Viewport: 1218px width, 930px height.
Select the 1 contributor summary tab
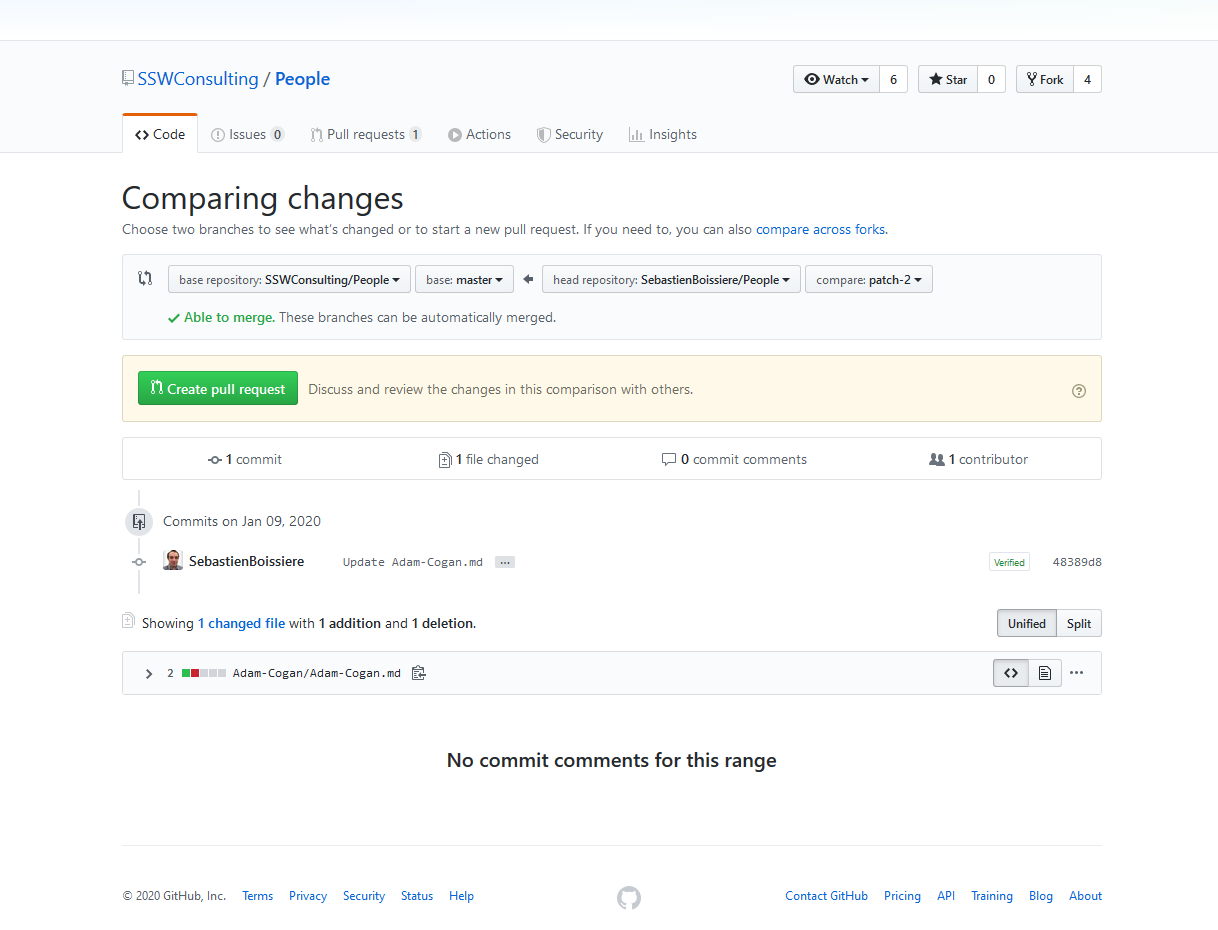click(x=979, y=459)
